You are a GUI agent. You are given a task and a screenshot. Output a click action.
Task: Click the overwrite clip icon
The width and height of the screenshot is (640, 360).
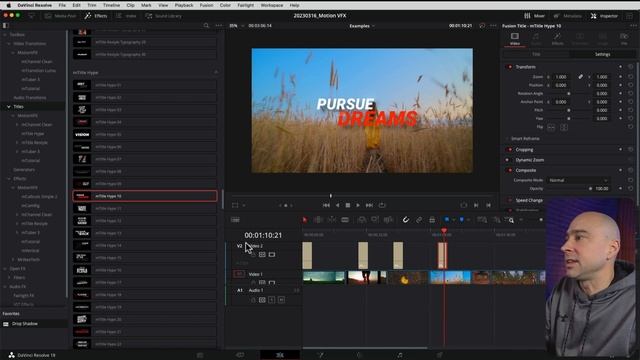click(375, 220)
